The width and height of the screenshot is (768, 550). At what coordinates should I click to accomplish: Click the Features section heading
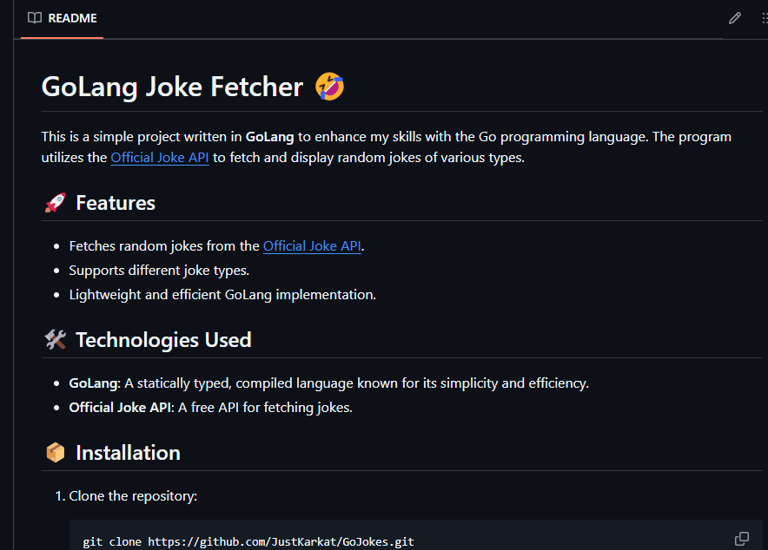pos(115,203)
